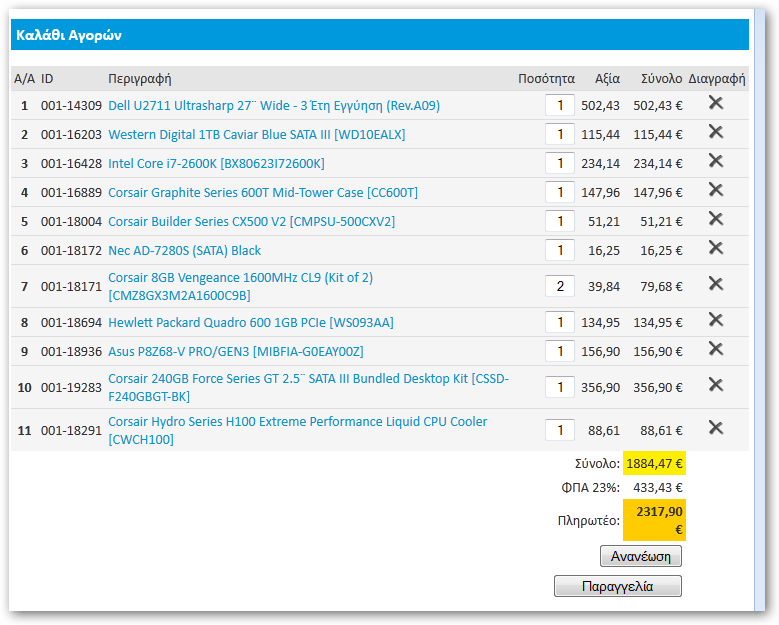Remove Western Digital 1TB Caviar Blue item
The height and width of the screenshot is (625, 779).
[x=715, y=132]
